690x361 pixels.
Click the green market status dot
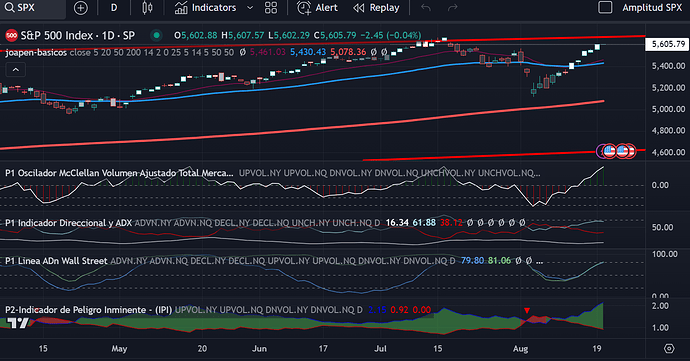pyautogui.click(x=156, y=35)
